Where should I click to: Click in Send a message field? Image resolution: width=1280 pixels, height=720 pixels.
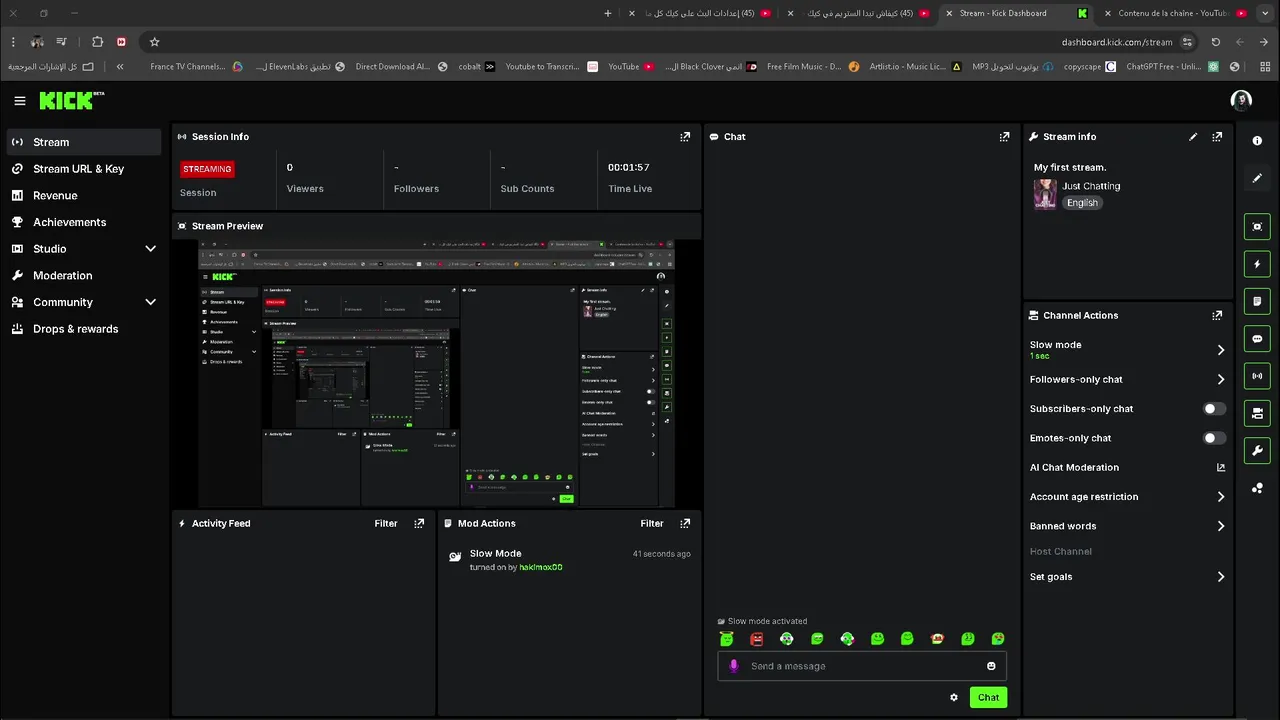(862, 666)
